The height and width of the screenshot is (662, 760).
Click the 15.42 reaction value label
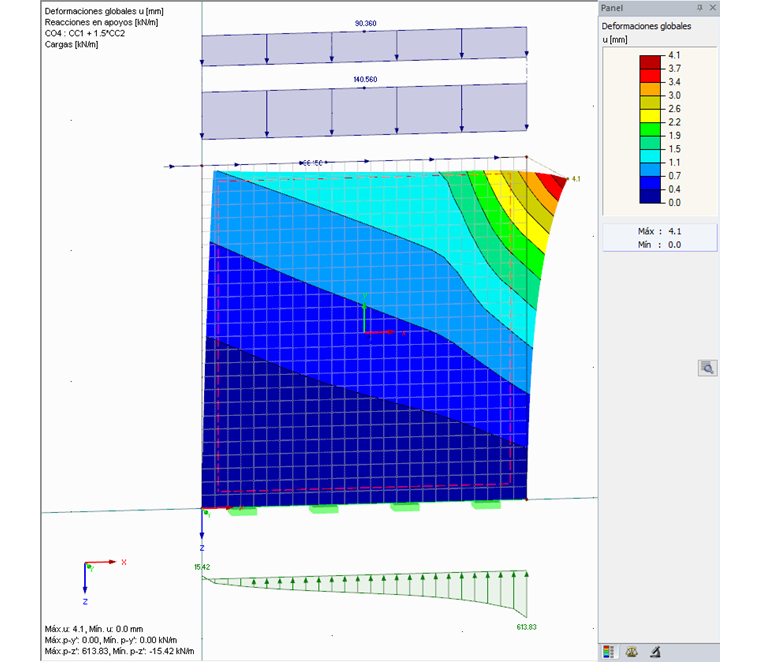202,567
